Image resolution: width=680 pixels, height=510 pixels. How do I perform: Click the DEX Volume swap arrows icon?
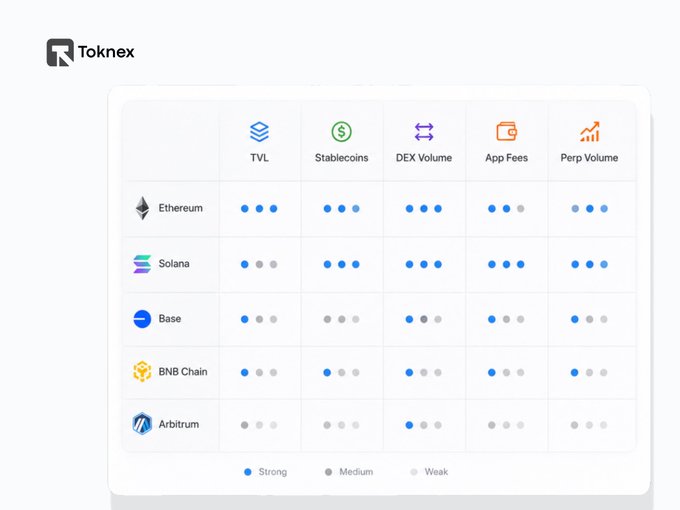click(x=424, y=132)
